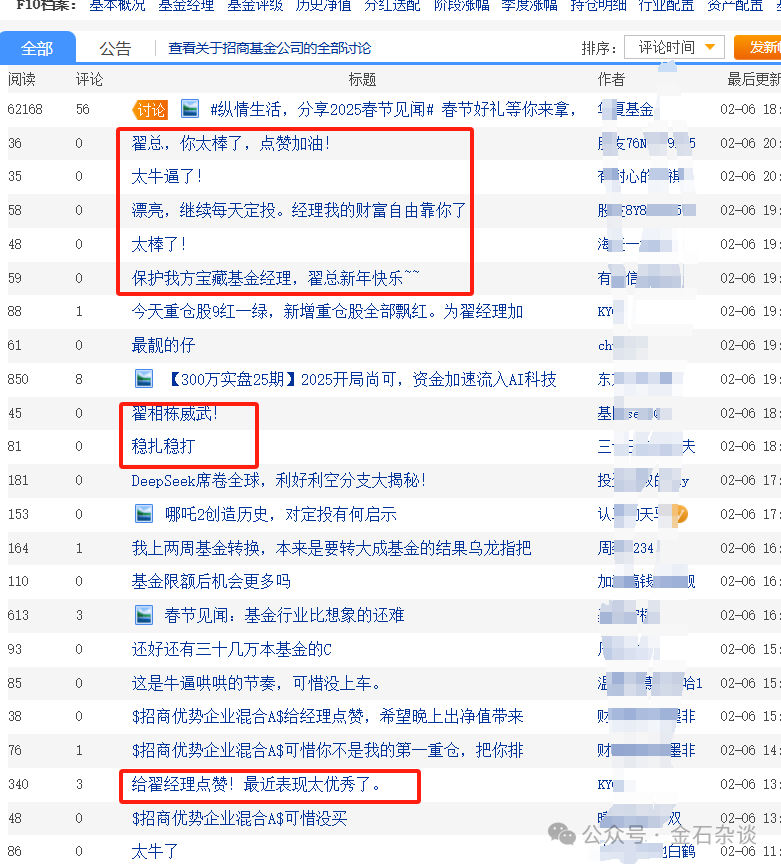Image resolution: width=781 pixels, height=865 pixels.
Task: Switch to the 公告 tab
Action: coord(115,48)
